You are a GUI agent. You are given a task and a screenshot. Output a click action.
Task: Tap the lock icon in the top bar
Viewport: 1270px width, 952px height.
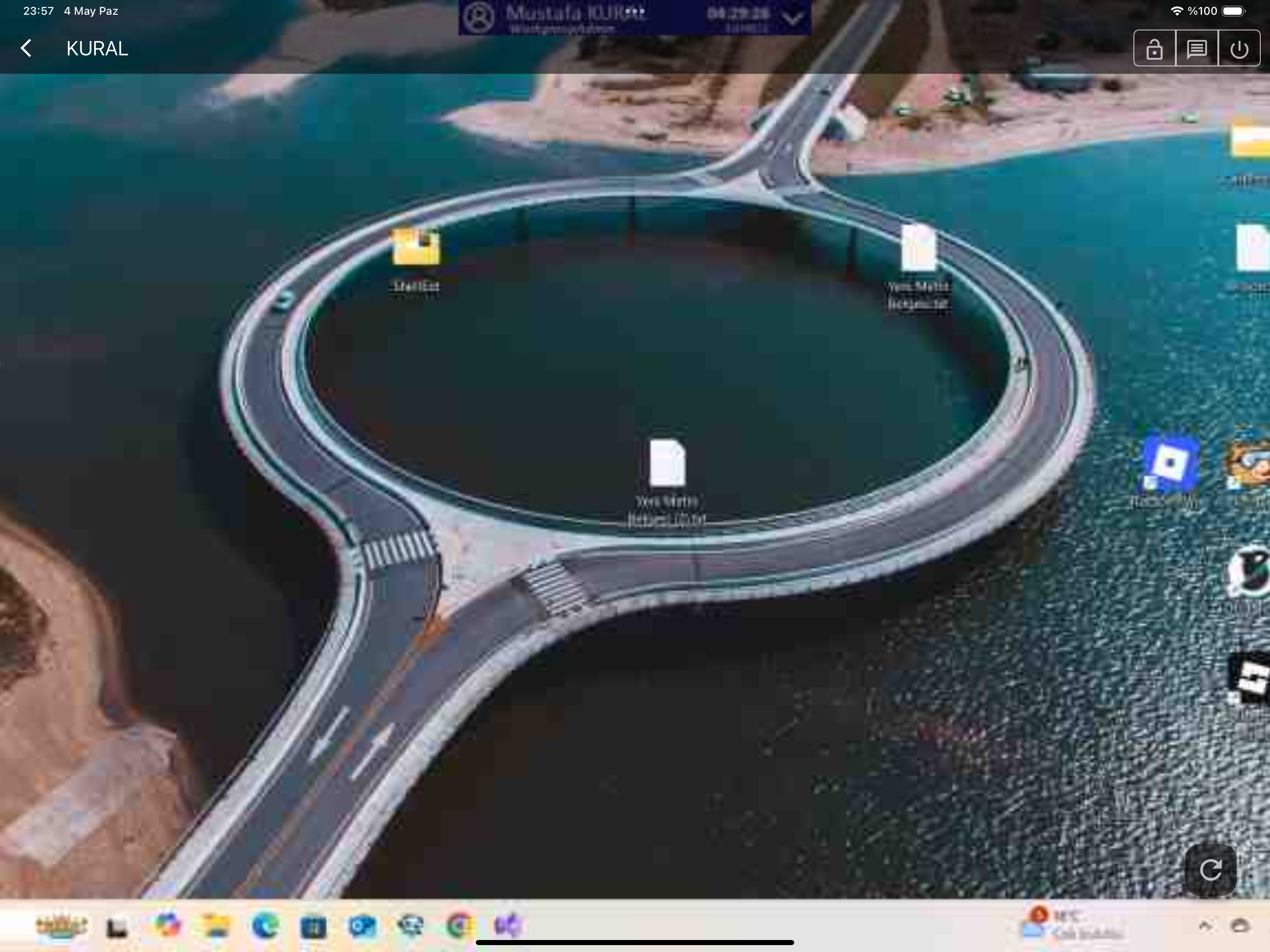1154,49
